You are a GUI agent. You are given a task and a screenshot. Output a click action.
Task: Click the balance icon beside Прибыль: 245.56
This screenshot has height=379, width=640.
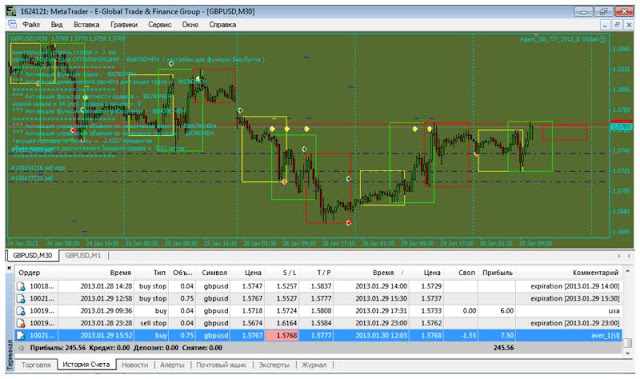coord(22,348)
